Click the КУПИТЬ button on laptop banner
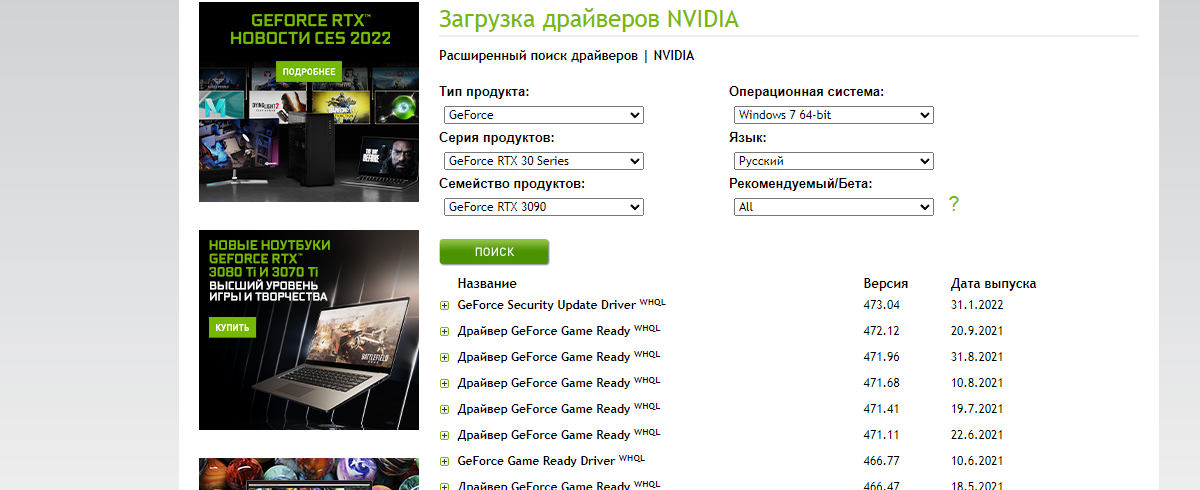Image resolution: width=1200 pixels, height=490 pixels. 233,327
